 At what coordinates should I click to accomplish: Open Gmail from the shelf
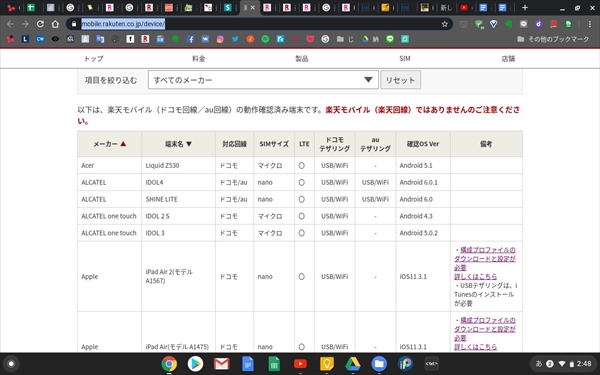(222, 364)
